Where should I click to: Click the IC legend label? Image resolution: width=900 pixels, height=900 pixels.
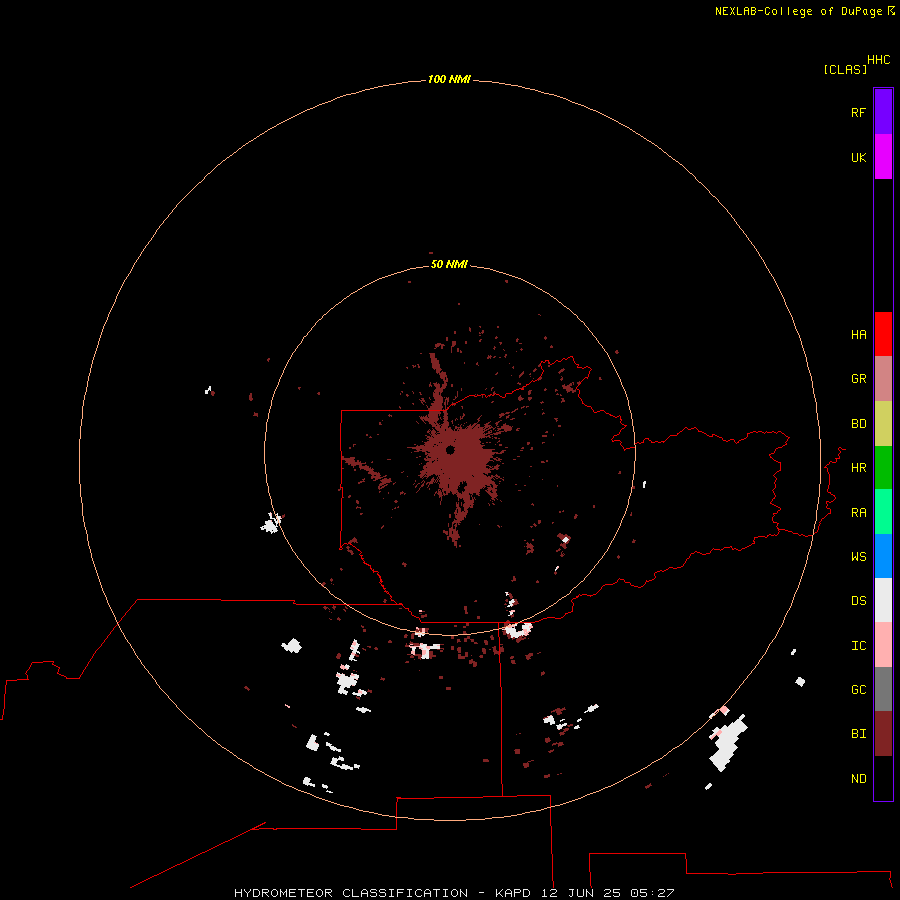[x=858, y=646]
